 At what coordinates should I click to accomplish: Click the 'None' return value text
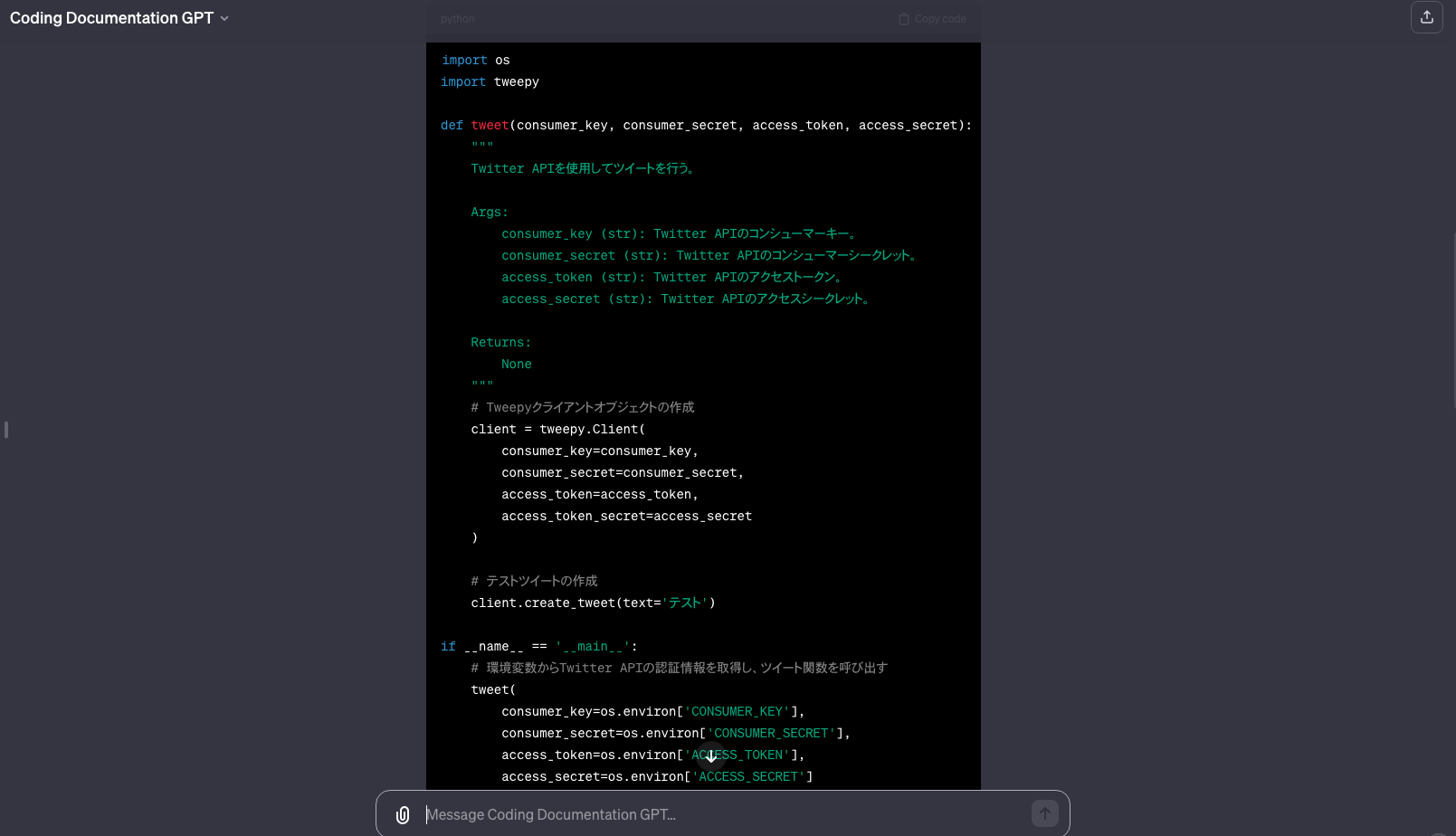[x=517, y=365]
